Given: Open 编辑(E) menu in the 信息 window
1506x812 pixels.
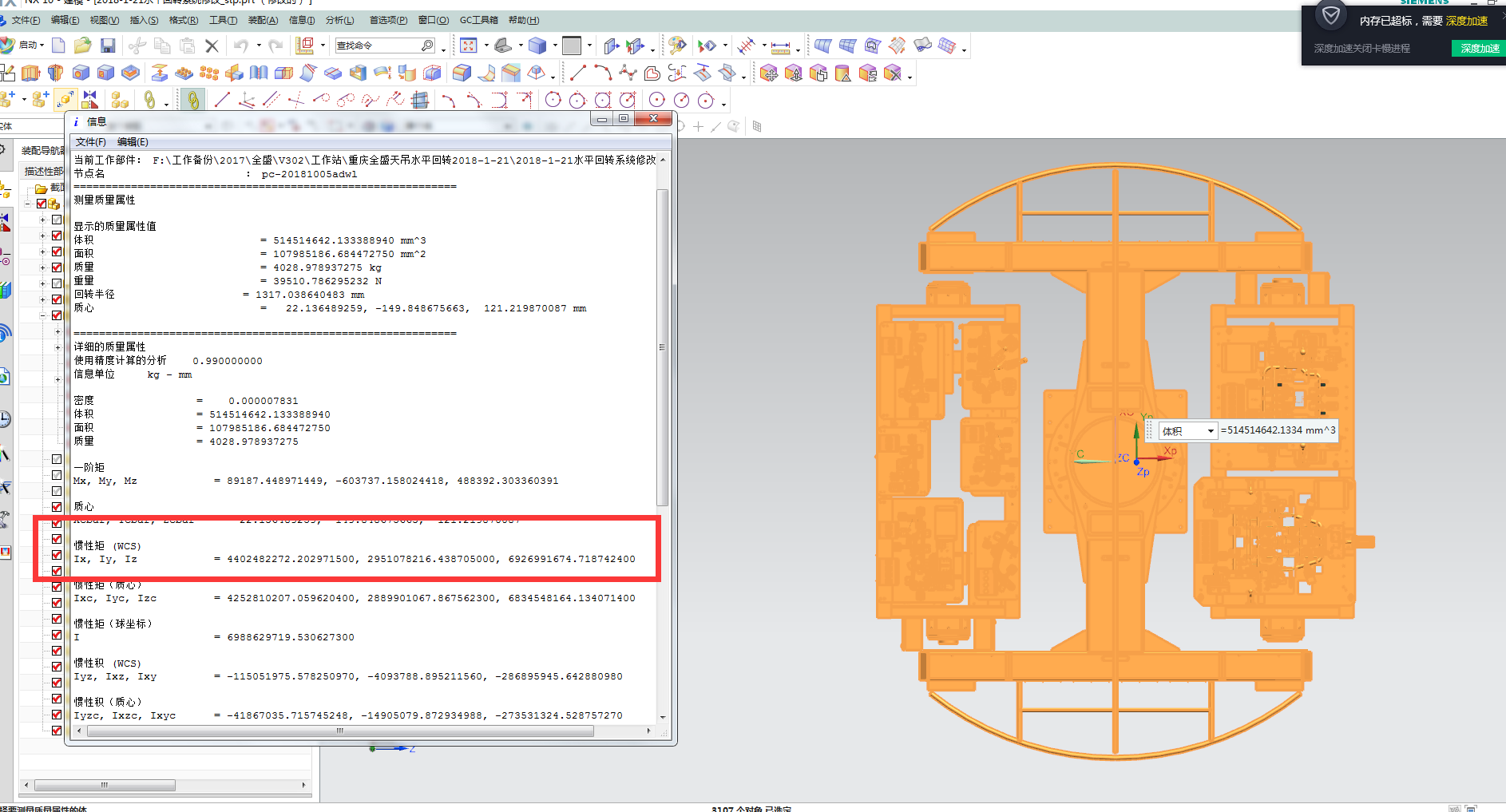Looking at the screenshot, I should [x=133, y=142].
